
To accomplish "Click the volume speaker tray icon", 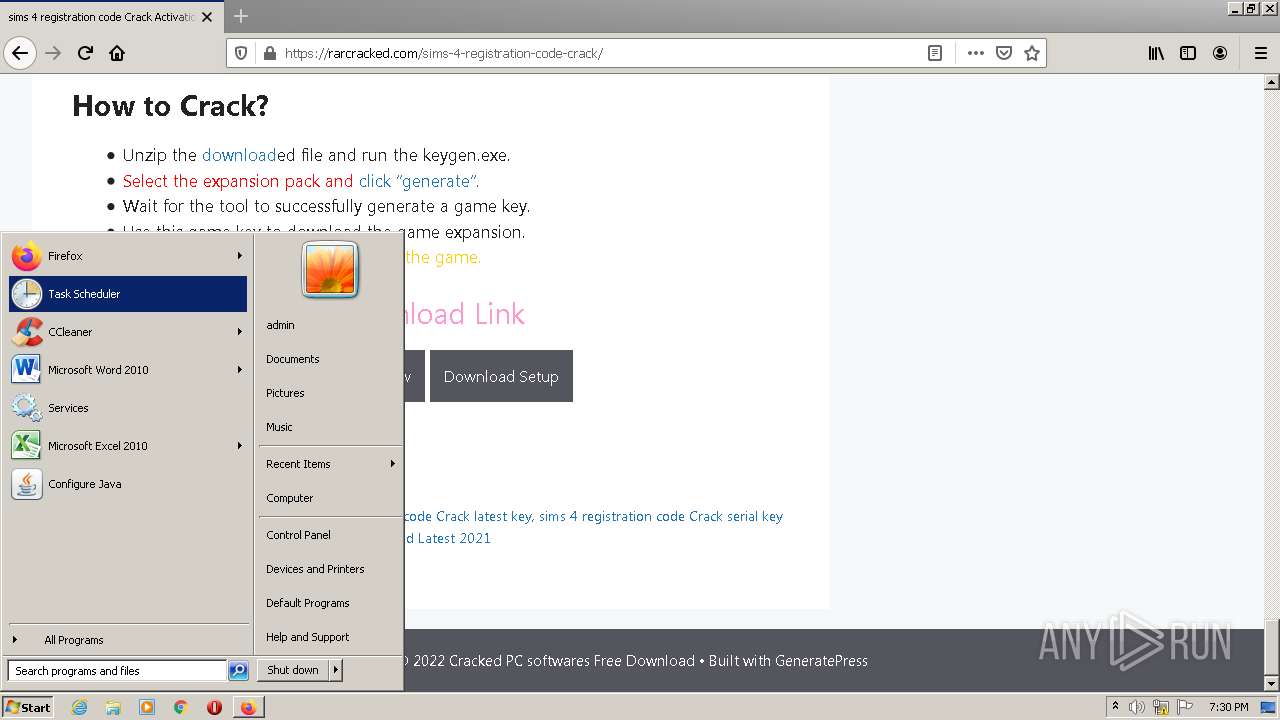I will pyautogui.click(x=1138, y=707).
